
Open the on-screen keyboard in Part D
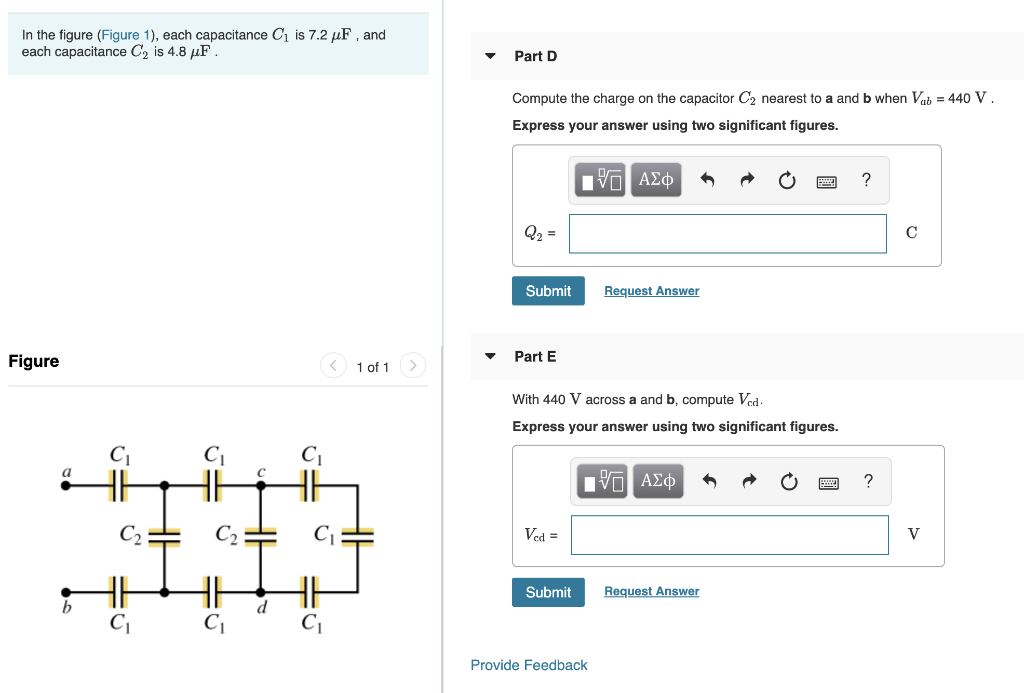828,179
